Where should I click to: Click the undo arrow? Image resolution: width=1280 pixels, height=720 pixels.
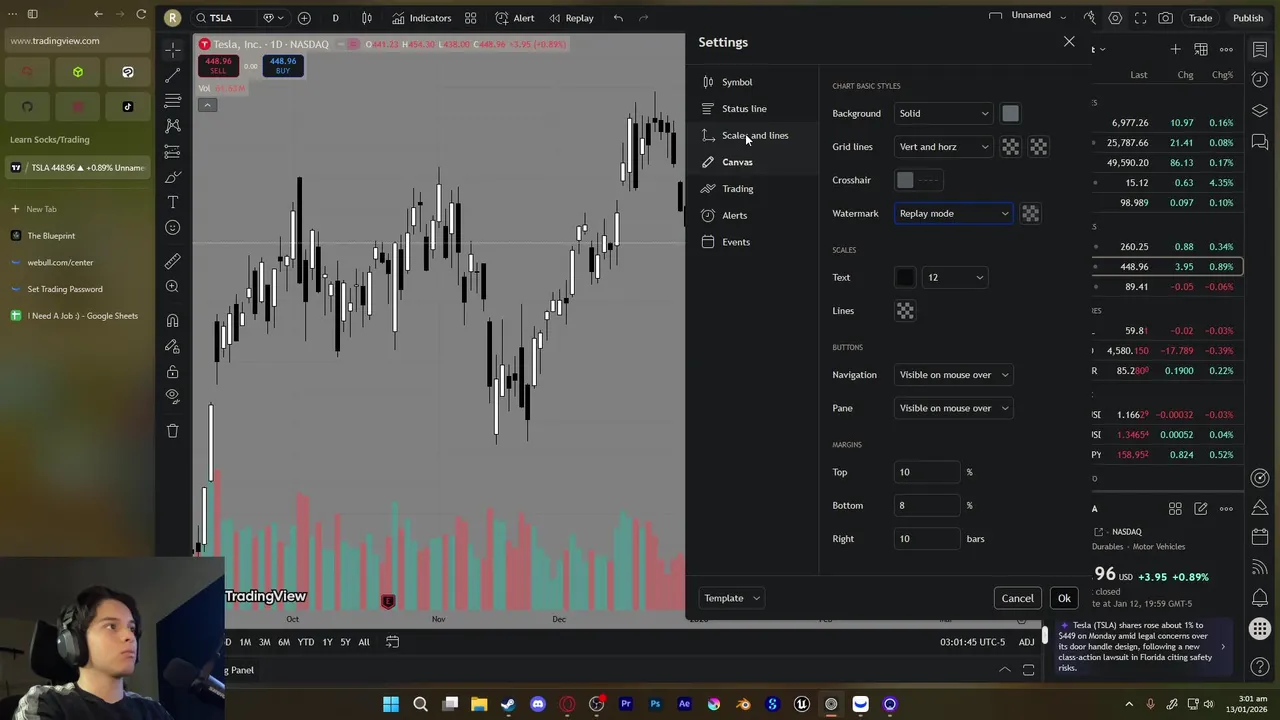pos(618,18)
